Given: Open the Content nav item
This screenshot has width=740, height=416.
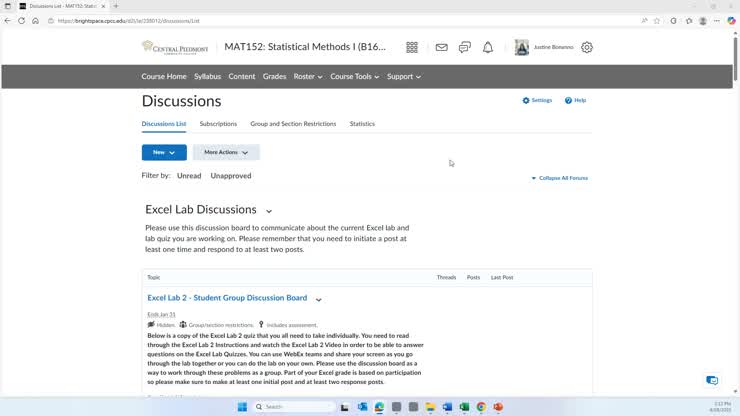Looking at the screenshot, I should click(242, 76).
